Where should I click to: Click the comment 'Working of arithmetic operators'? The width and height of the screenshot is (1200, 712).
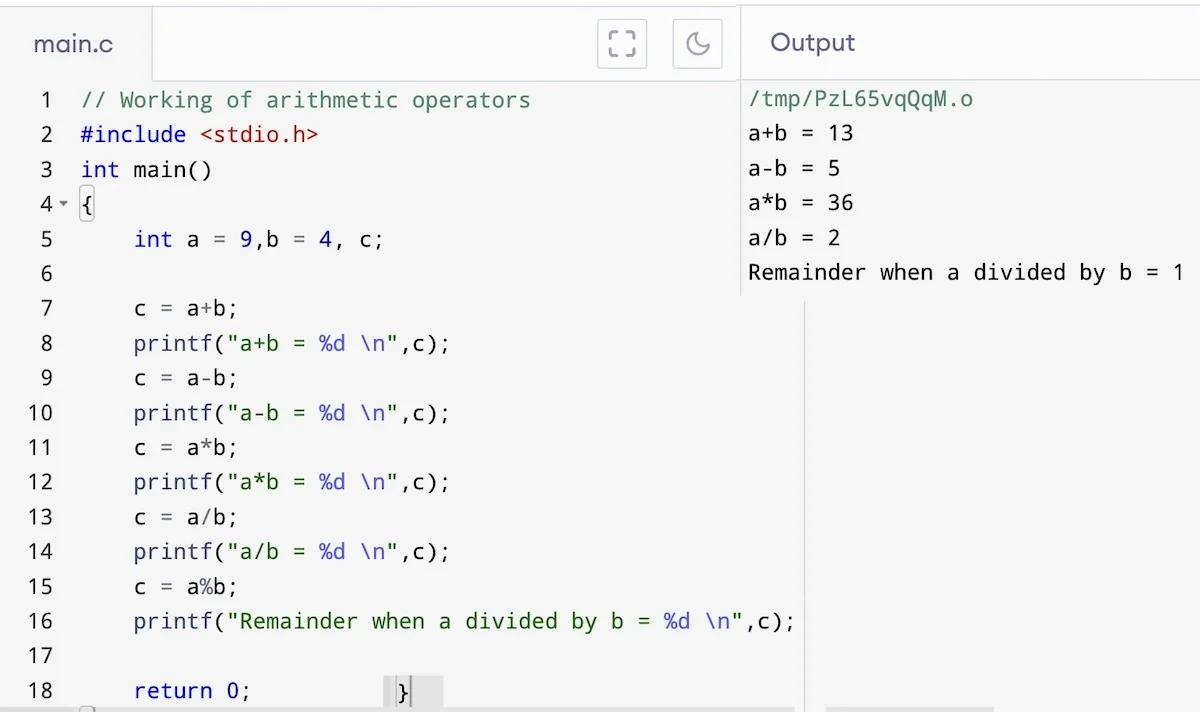[x=305, y=100]
